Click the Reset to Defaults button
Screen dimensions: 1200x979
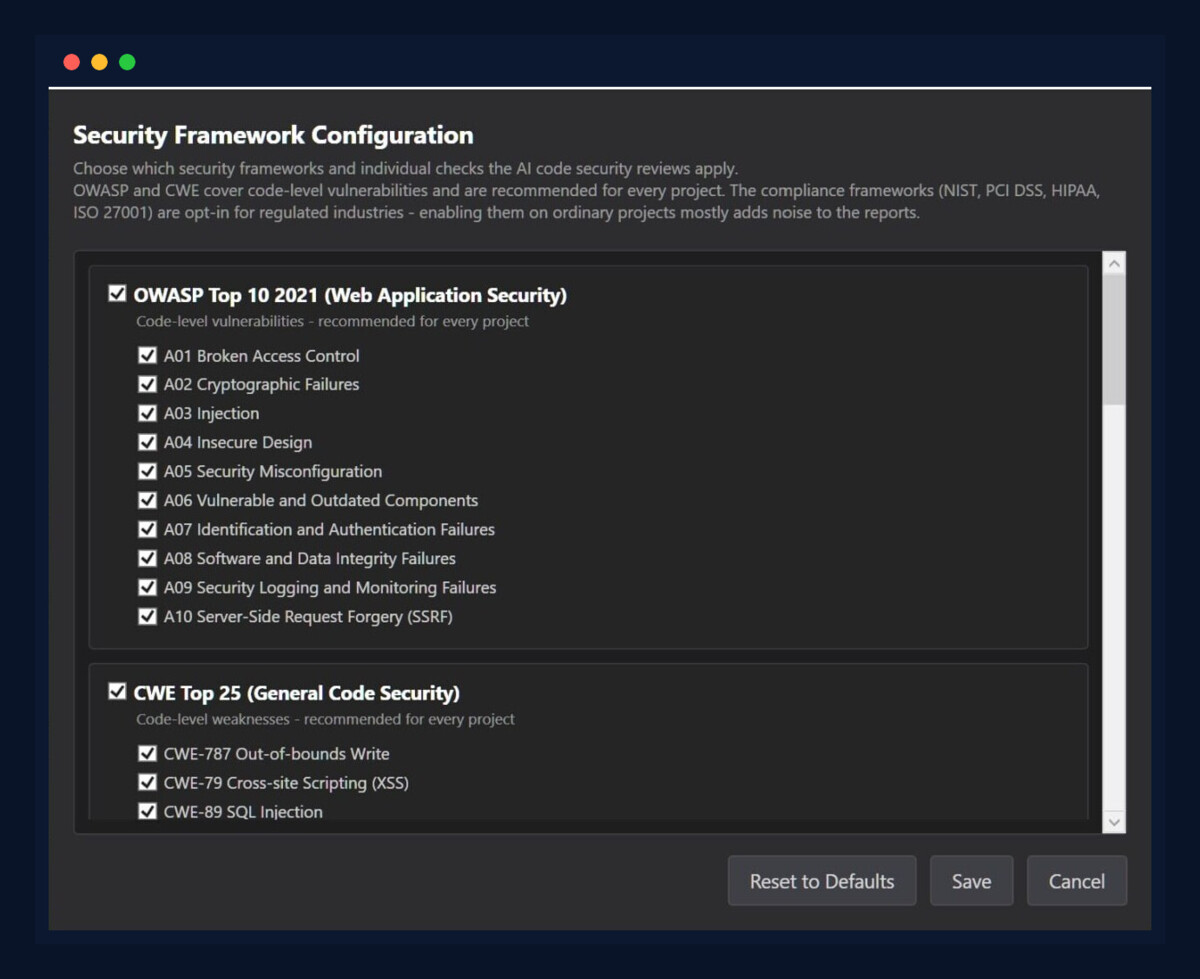pyautogui.click(x=822, y=881)
